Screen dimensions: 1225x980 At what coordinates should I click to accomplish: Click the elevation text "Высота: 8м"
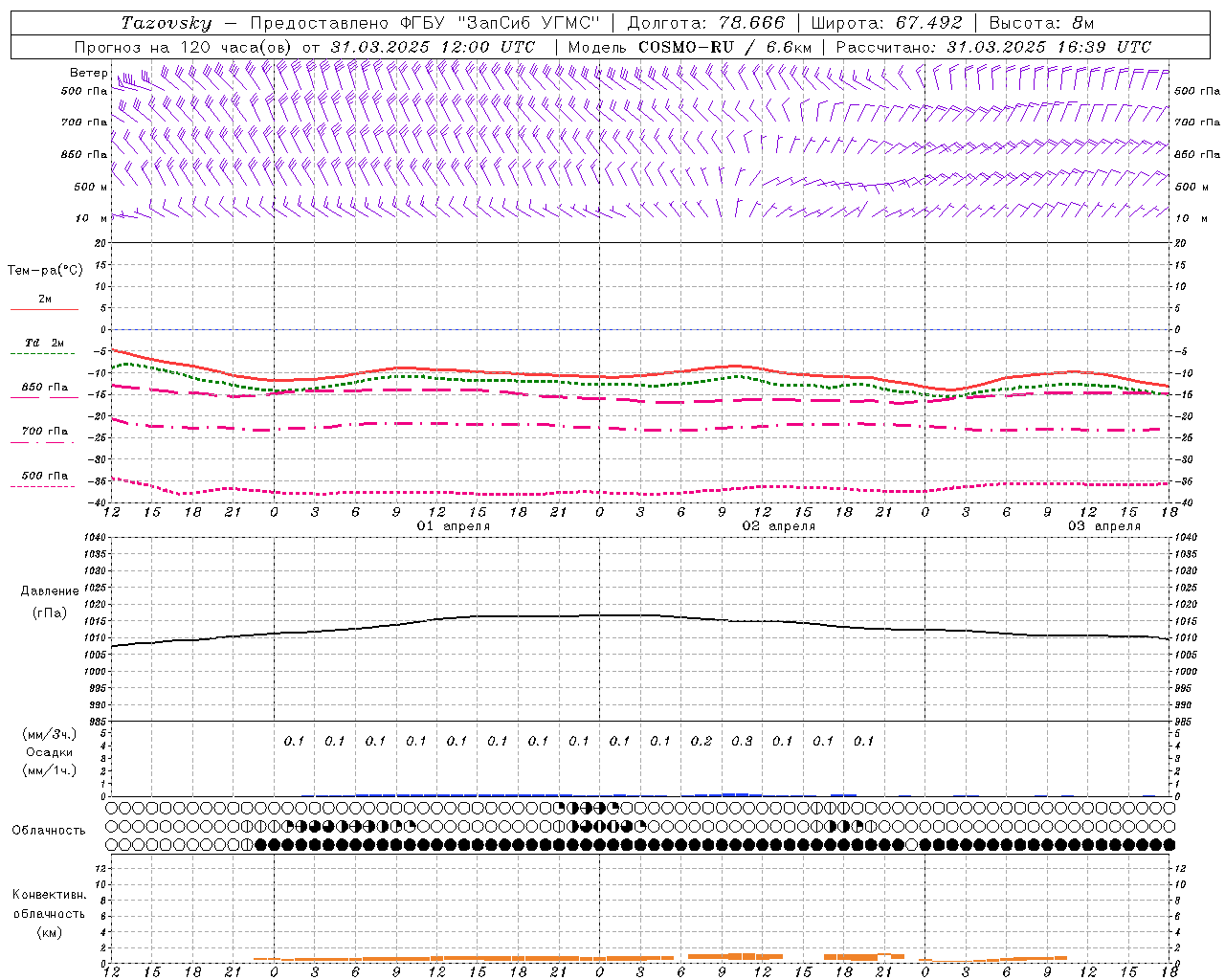click(1041, 23)
